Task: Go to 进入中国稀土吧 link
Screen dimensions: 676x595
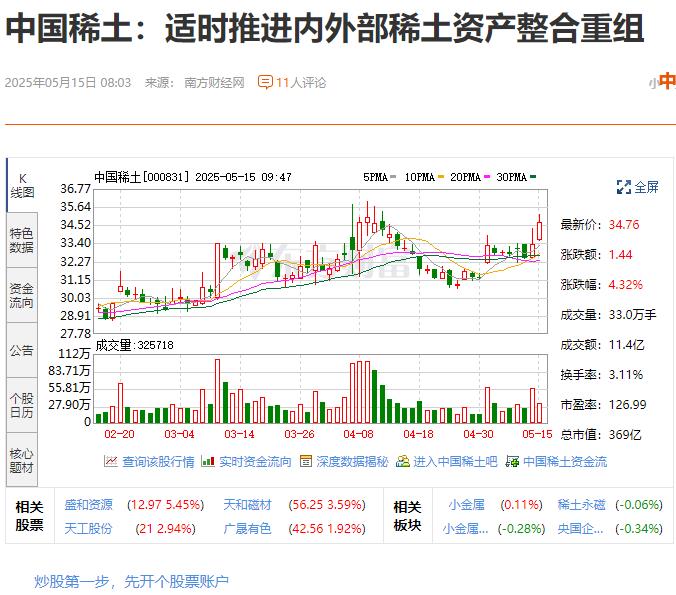Action: (x=455, y=462)
